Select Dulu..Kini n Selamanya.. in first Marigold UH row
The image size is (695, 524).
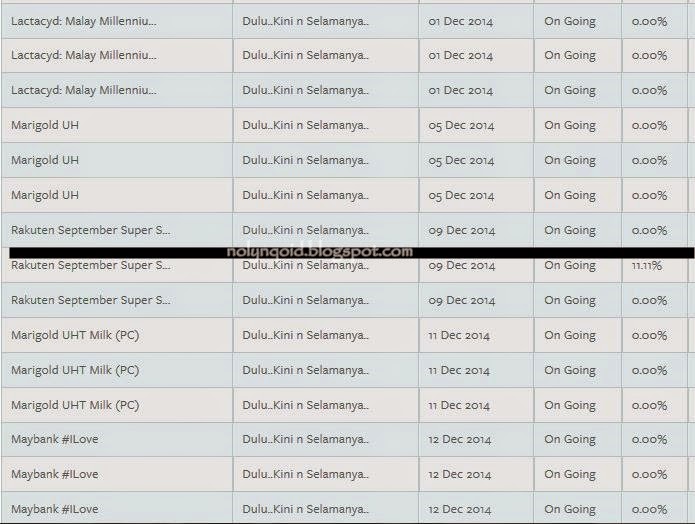click(305, 125)
